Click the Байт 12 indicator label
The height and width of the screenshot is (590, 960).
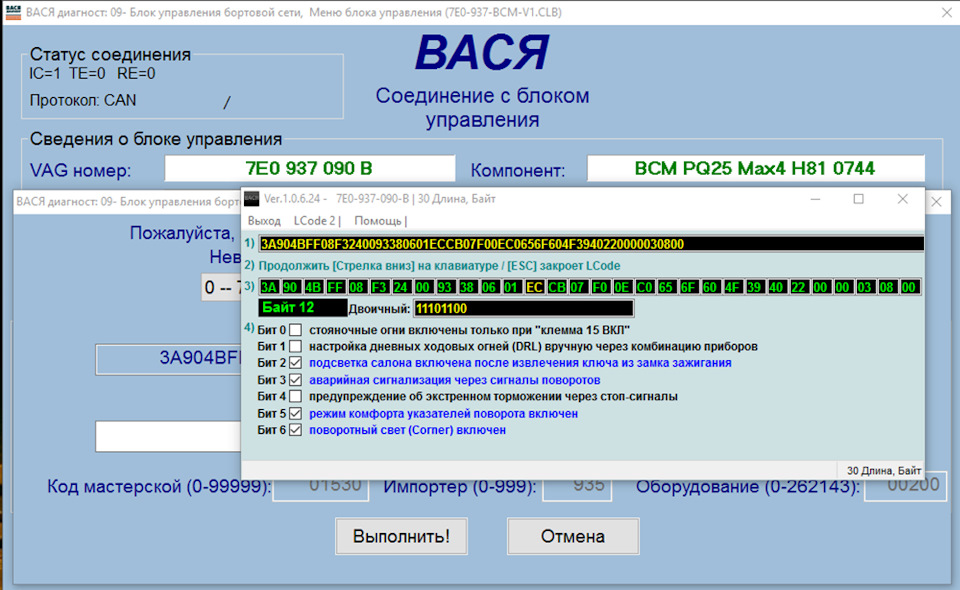[x=303, y=308]
